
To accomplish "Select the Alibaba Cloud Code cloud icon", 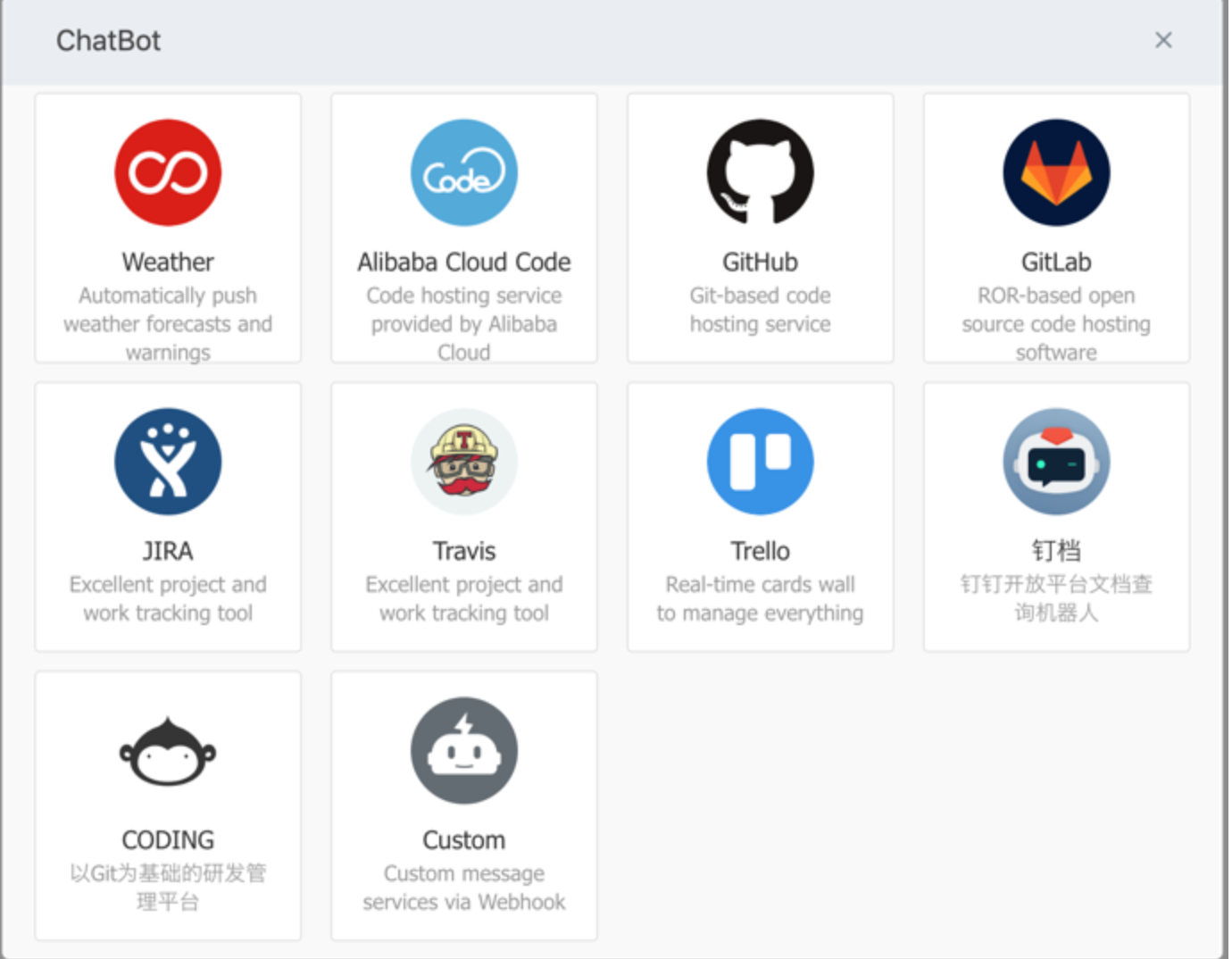I will coord(464,172).
